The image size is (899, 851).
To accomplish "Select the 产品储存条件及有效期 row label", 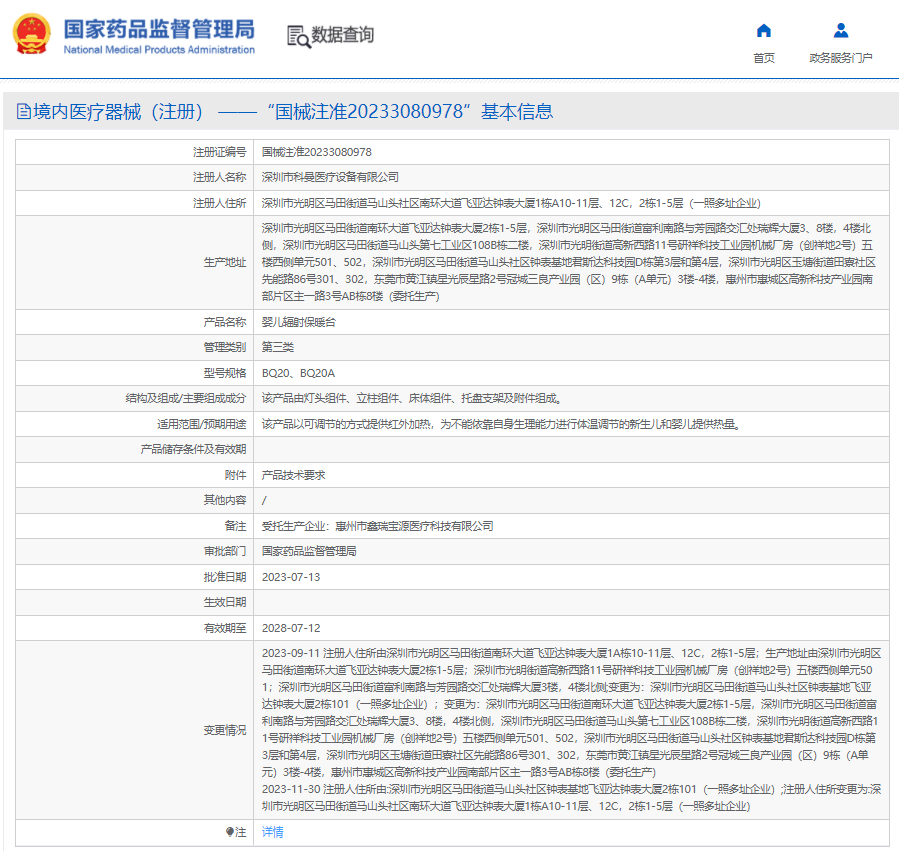I will [x=193, y=449].
